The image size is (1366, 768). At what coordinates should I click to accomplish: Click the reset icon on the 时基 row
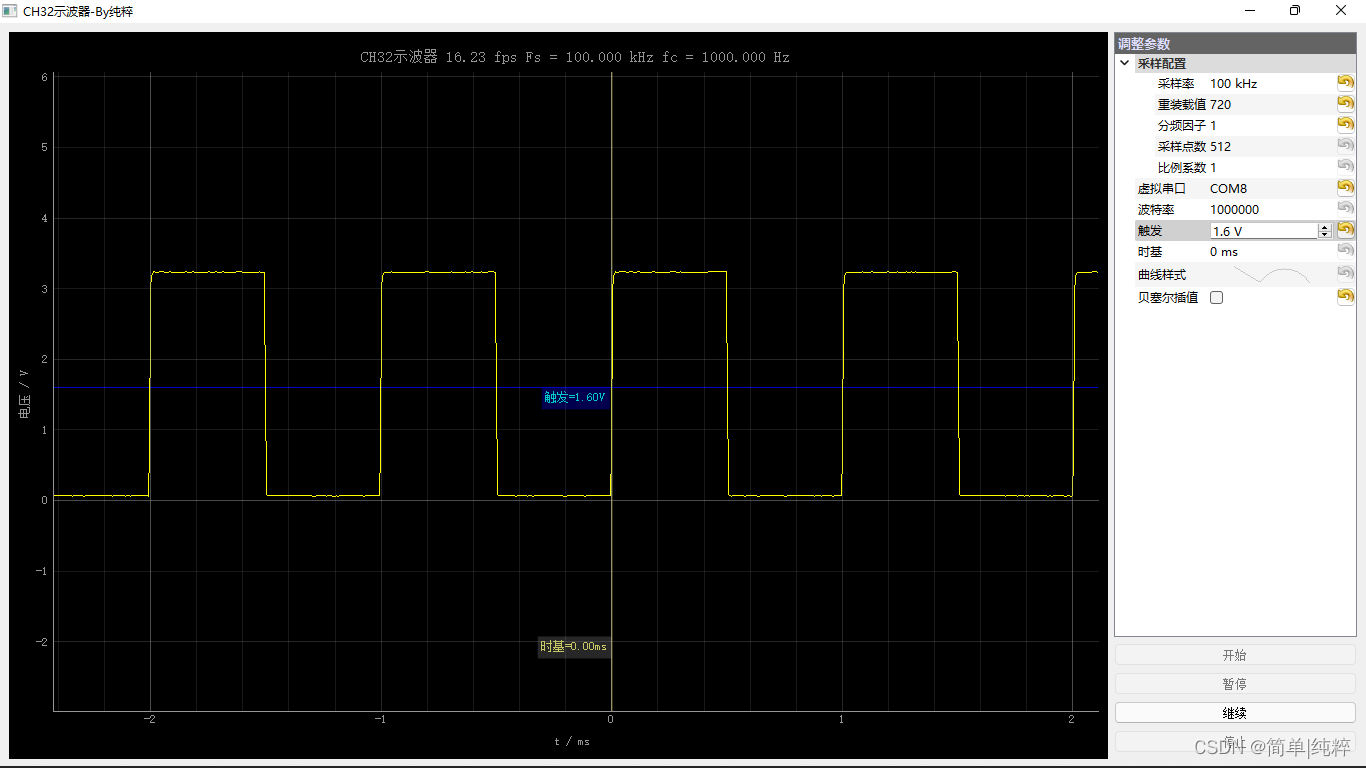[1345, 251]
